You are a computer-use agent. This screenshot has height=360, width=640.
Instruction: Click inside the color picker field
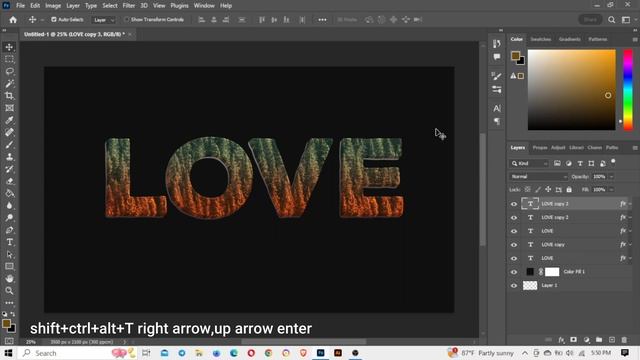[x=571, y=90]
